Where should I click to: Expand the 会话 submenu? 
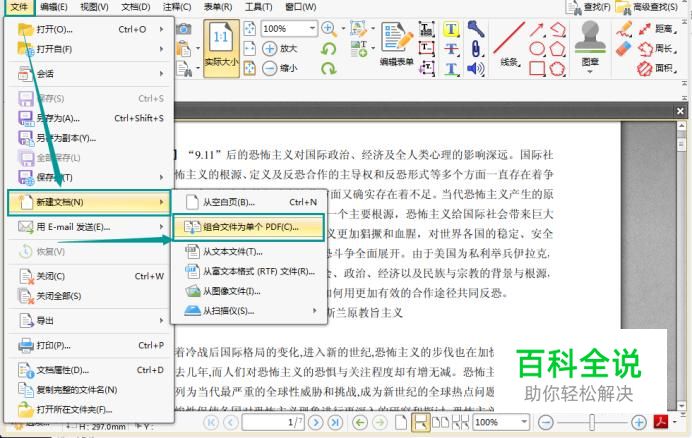tap(88, 73)
